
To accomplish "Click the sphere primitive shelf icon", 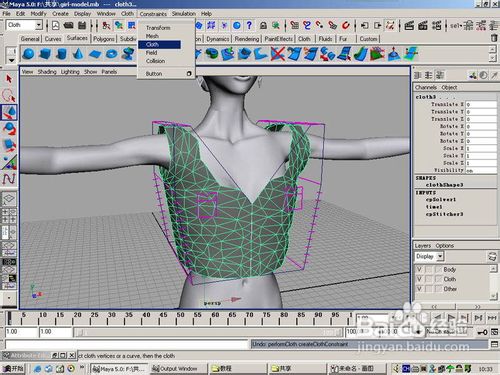I will coord(29,54).
